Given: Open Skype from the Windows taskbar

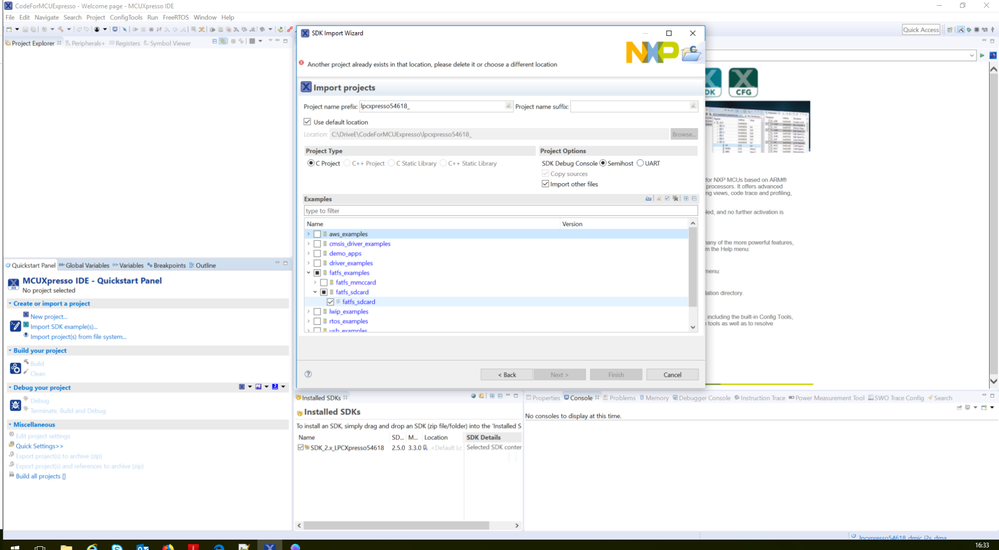Looking at the screenshot, I should (117, 546).
